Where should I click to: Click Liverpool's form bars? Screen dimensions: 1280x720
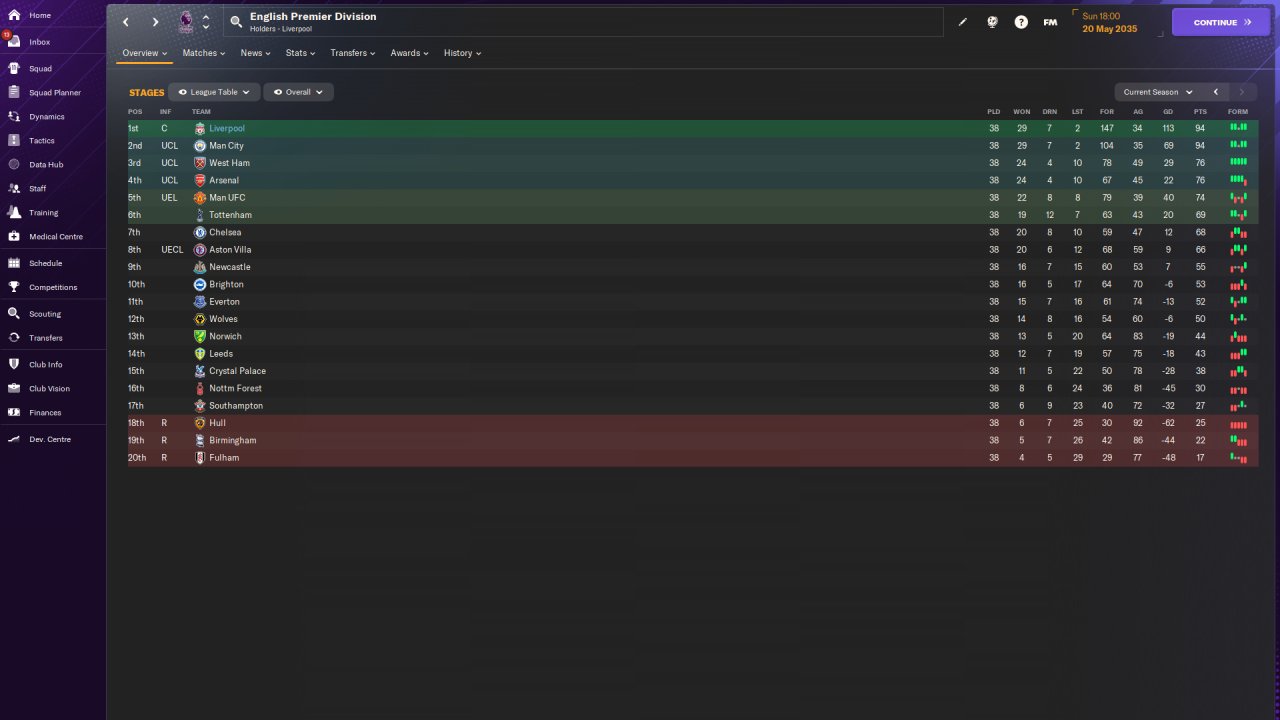1238,128
